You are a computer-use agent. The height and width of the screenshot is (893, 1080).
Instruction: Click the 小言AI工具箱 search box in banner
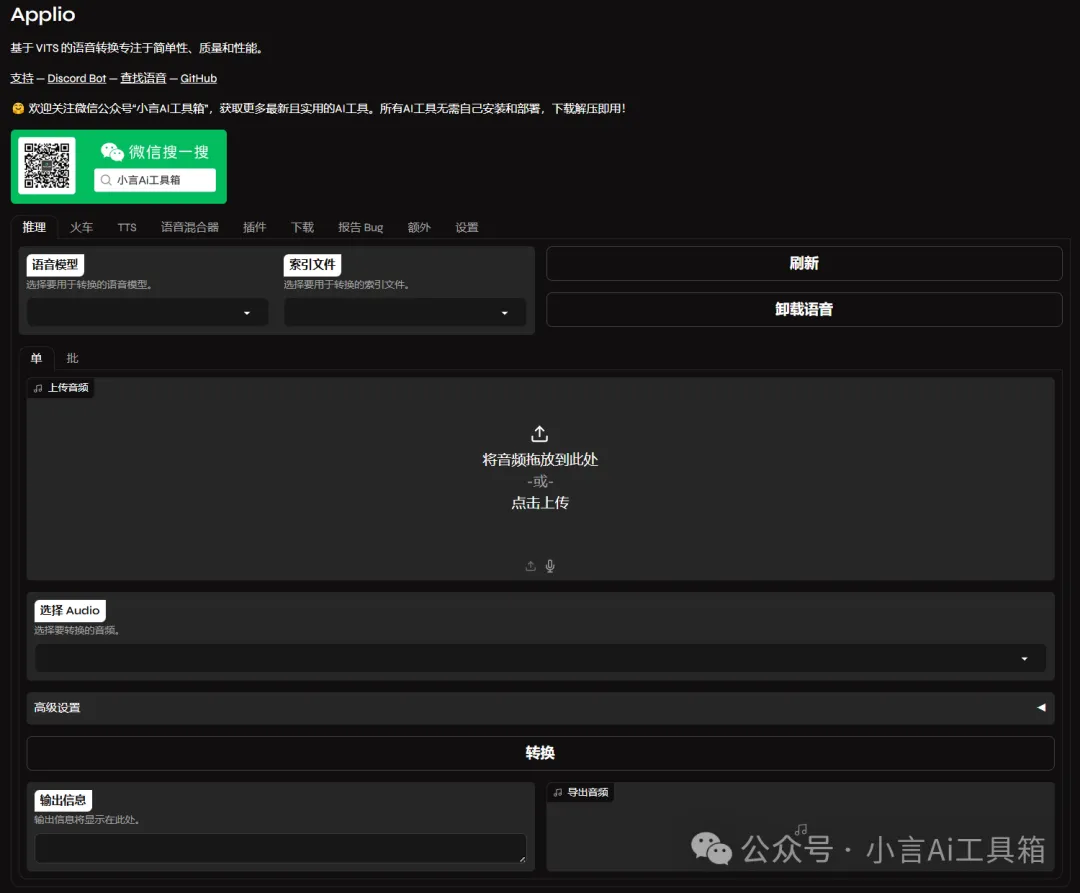155,180
